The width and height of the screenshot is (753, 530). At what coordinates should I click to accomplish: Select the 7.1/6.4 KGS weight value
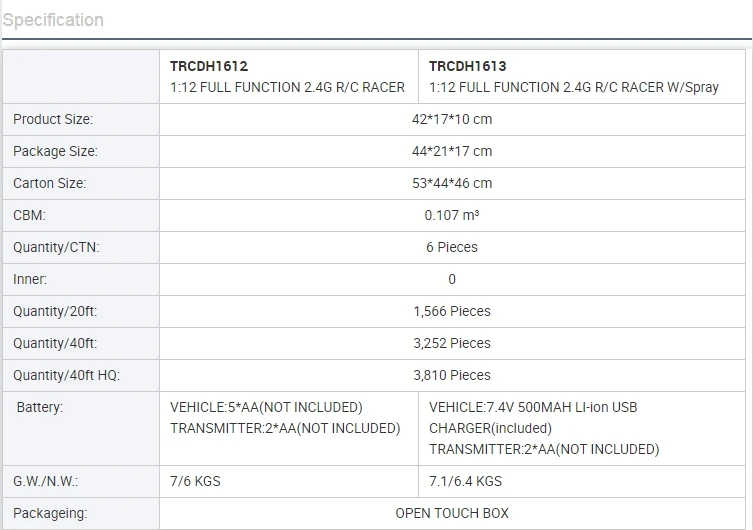click(x=465, y=481)
